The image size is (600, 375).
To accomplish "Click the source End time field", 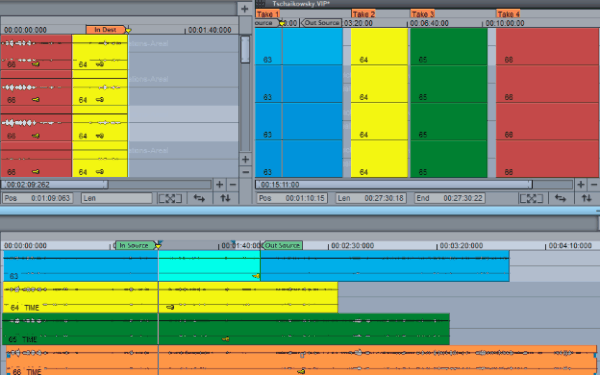I will [450, 198].
